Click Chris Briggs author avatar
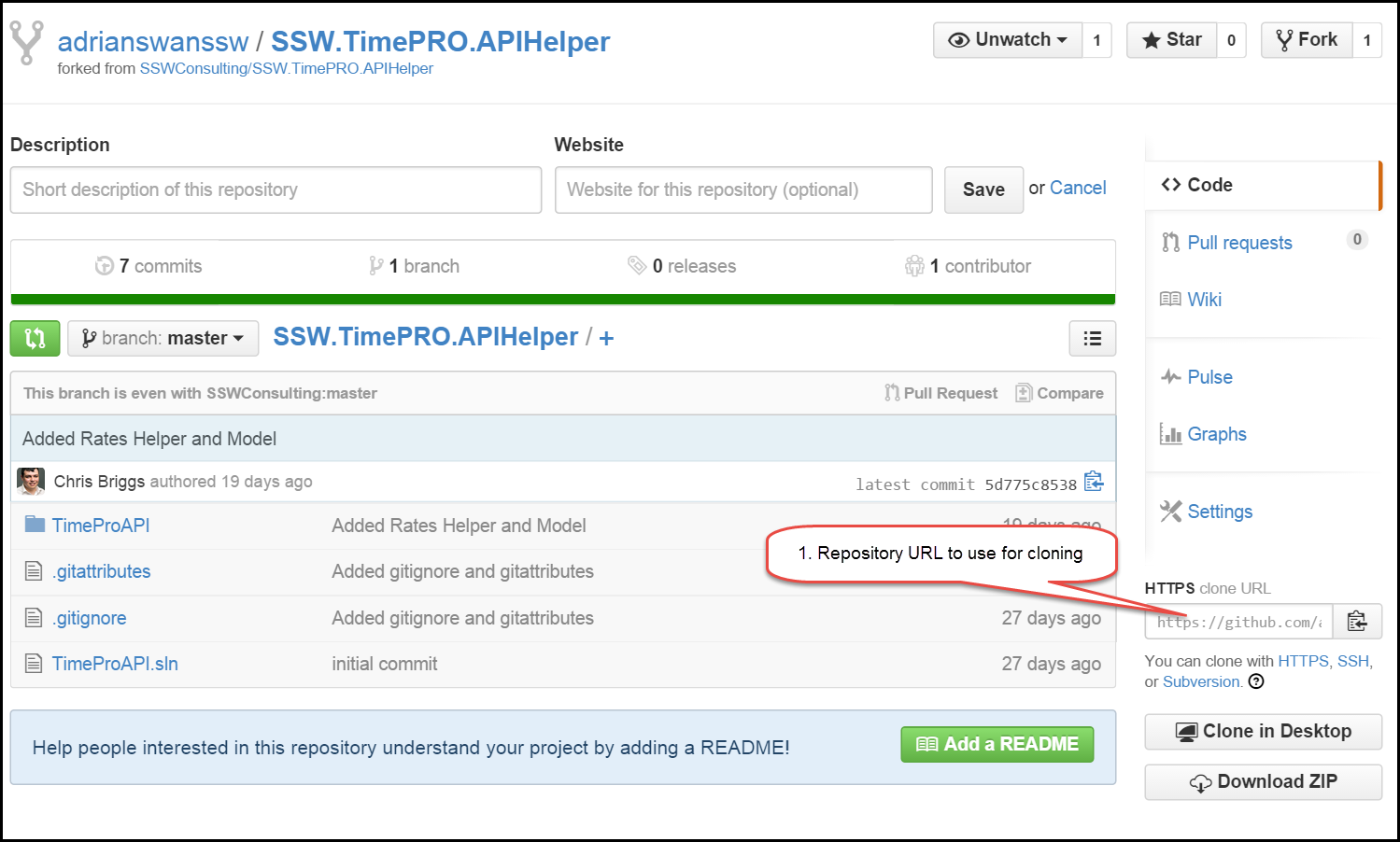The image size is (1400, 842). (31, 482)
